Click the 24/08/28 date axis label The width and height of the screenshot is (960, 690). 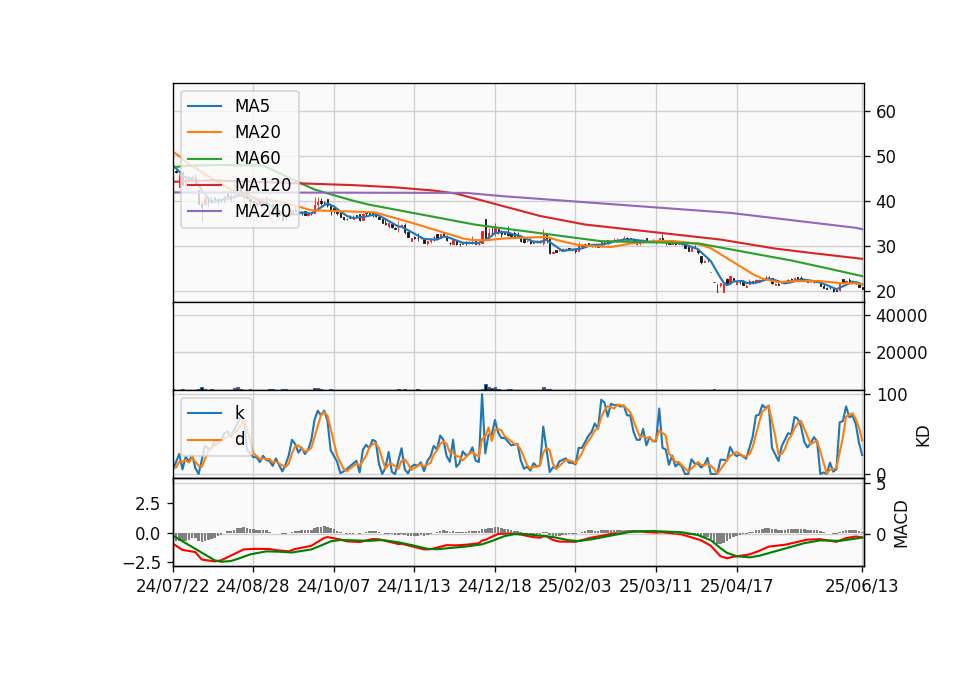[x=253, y=586]
